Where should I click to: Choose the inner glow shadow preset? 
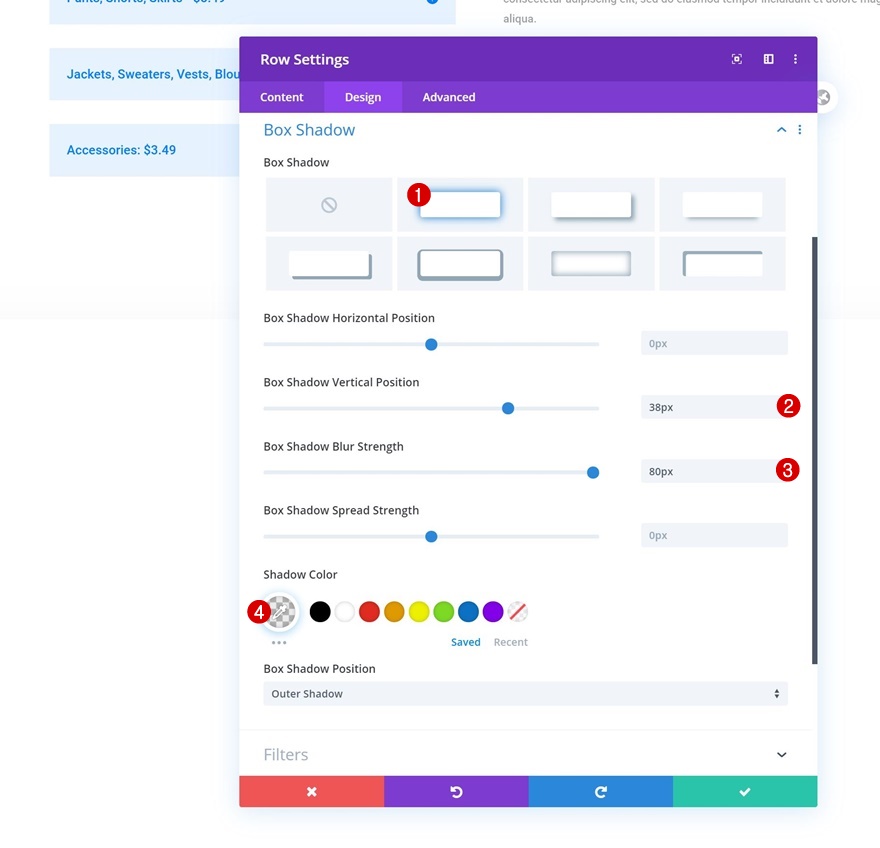point(591,264)
